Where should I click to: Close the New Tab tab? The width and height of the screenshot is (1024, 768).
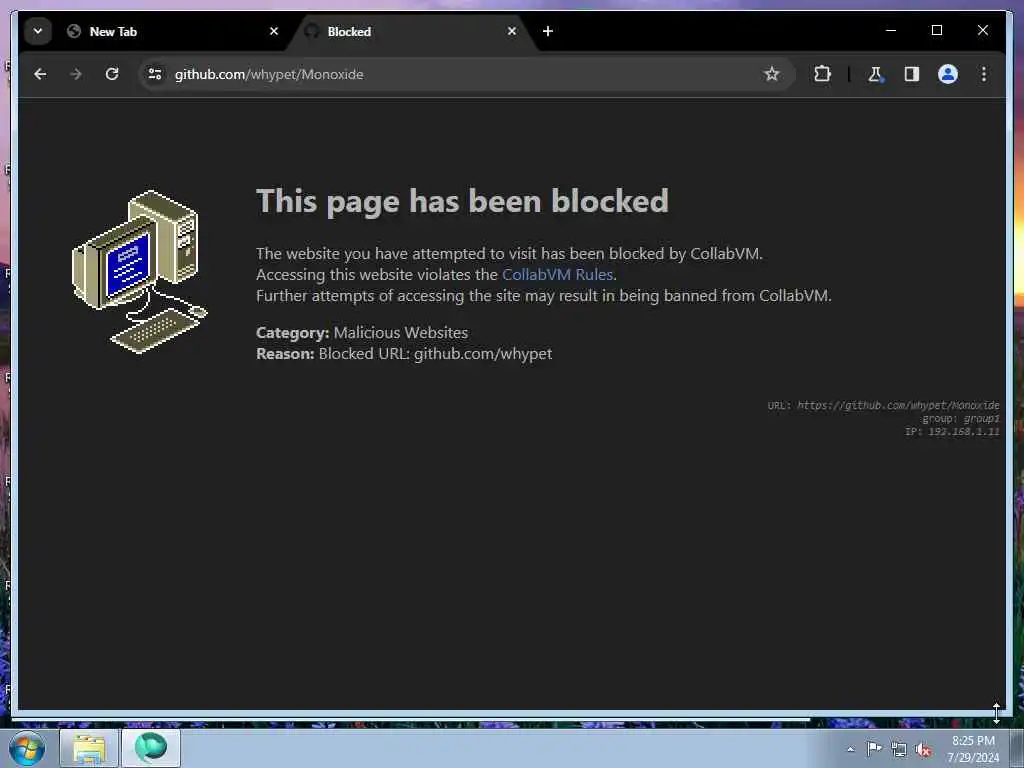(x=274, y=31)
